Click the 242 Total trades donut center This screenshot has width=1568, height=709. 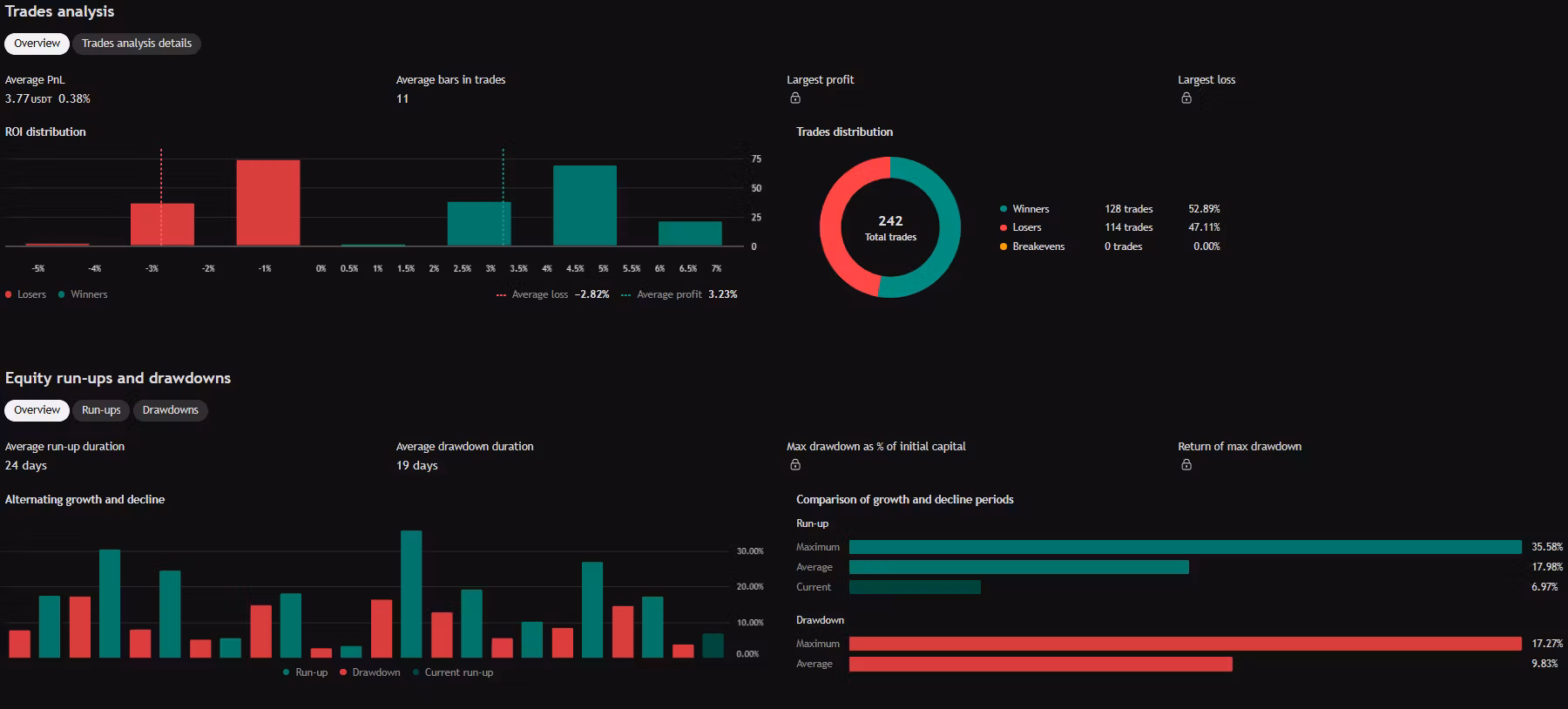pos(890,227)
